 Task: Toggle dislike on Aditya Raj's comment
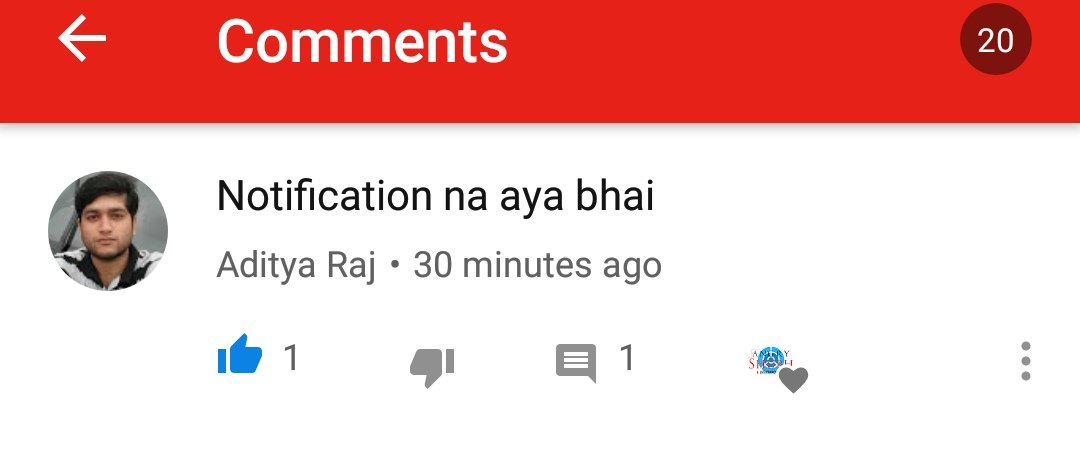coord(432,368)
